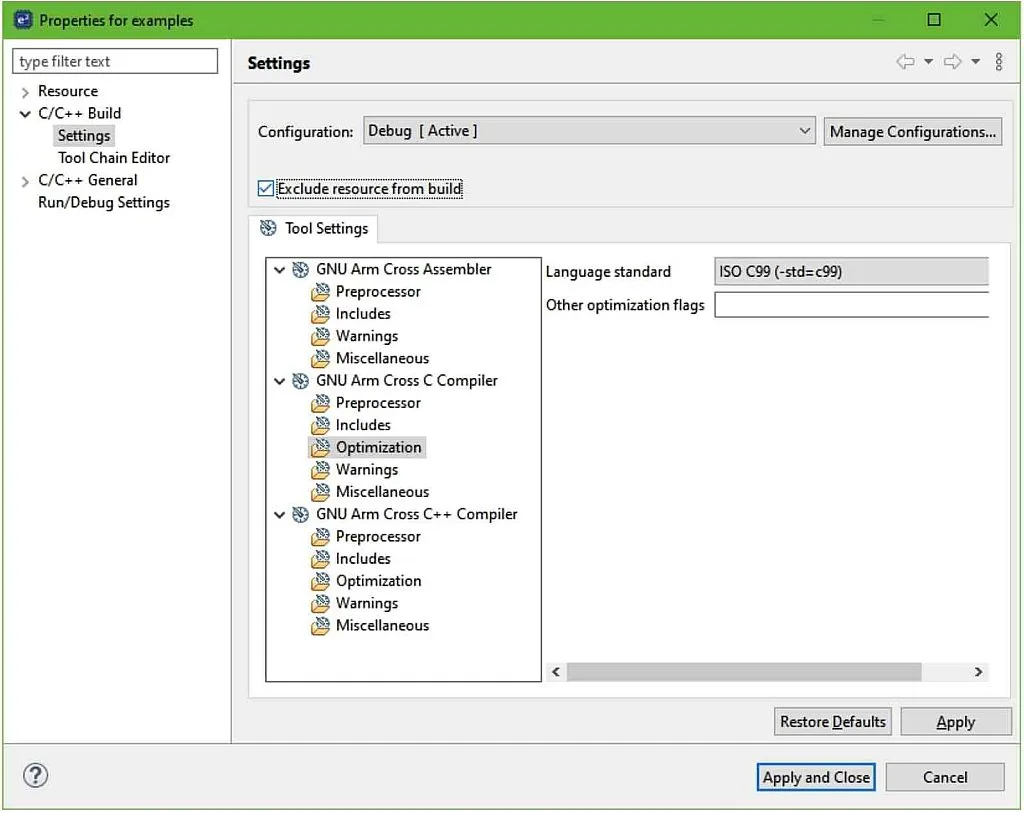Click the forward navigation arrow icon

point(952,60)
